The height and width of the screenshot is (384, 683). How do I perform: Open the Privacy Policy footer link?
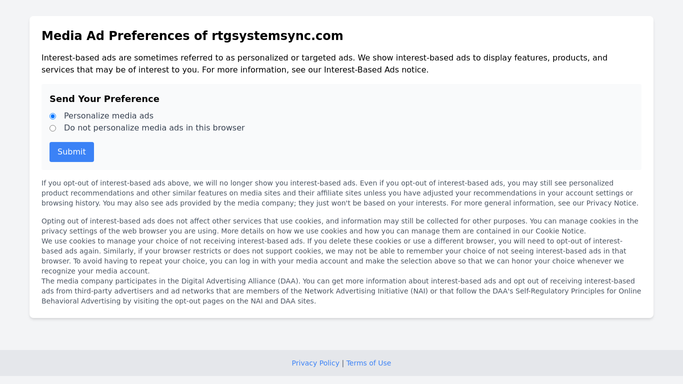(315, 363)
